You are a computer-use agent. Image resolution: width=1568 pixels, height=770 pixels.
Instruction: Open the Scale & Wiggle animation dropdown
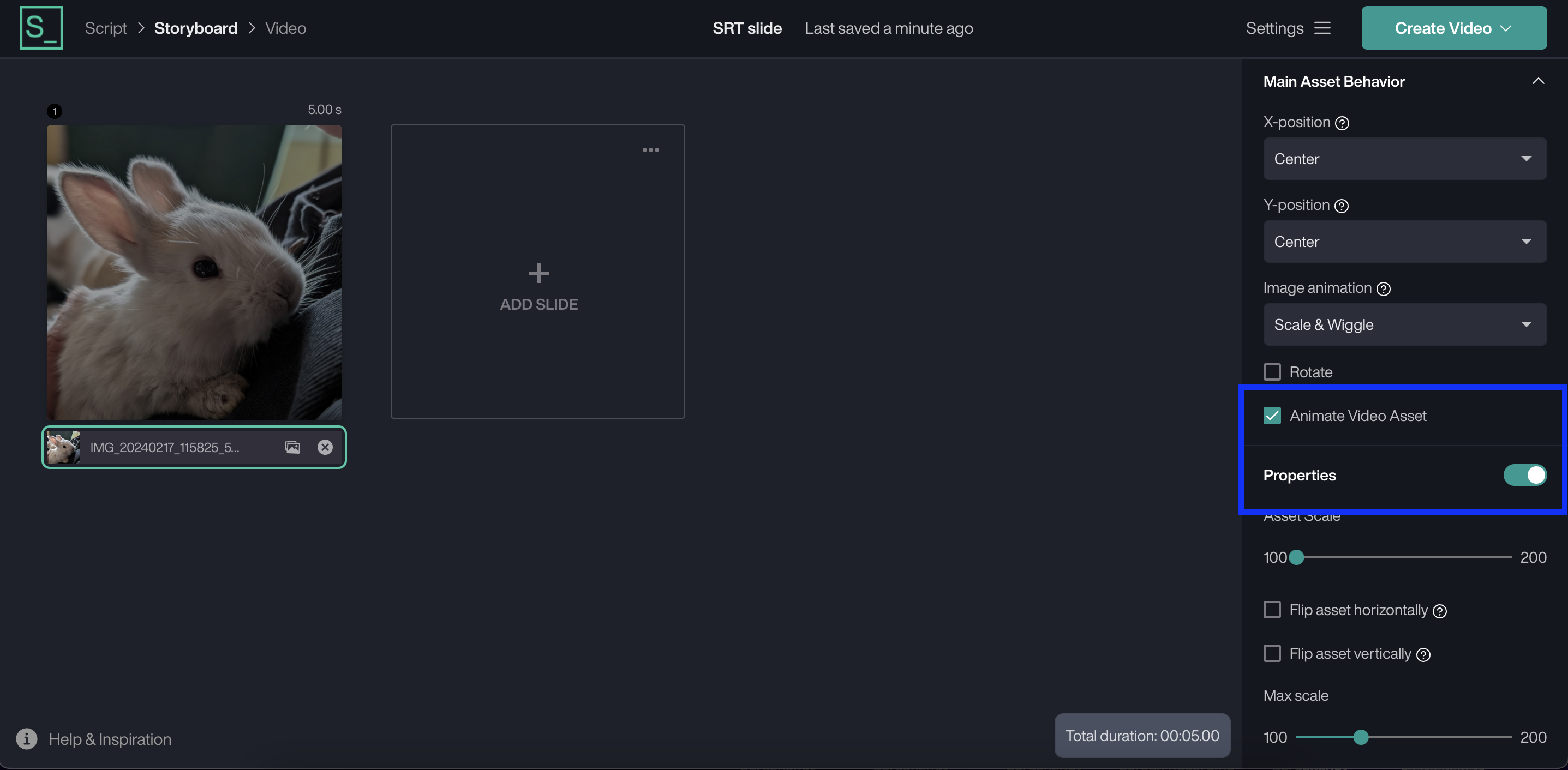pos(1404,324)
